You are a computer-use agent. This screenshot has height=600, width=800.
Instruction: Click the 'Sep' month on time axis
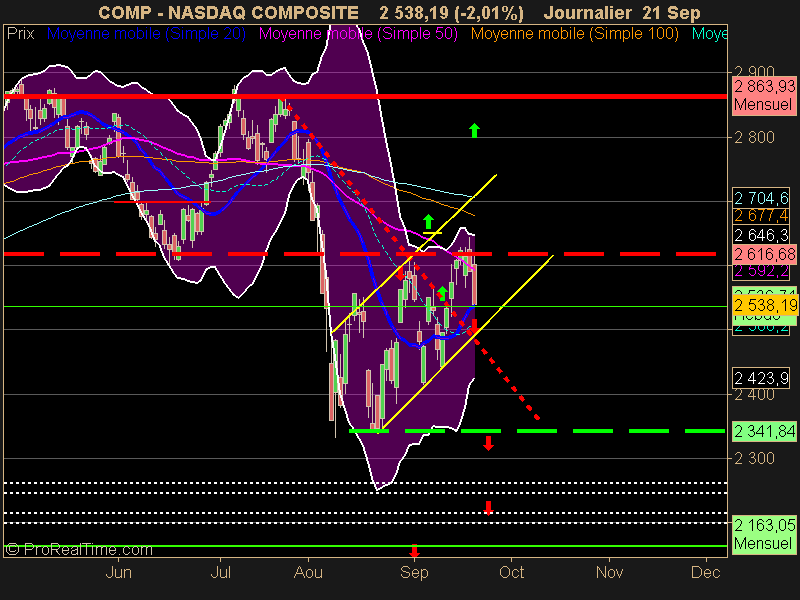tap(414, 572)
